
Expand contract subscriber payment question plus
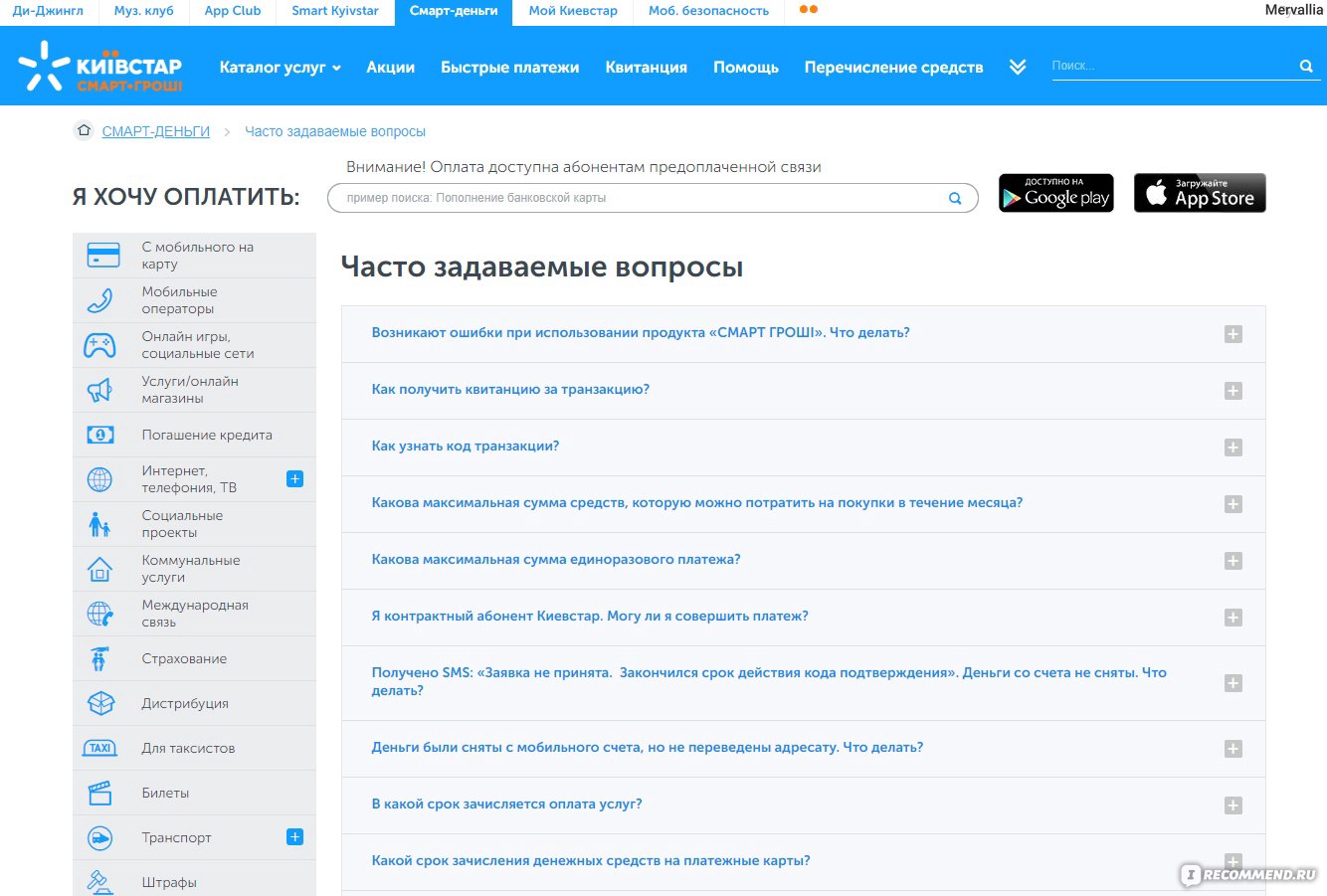click(x=1232, y=618)
